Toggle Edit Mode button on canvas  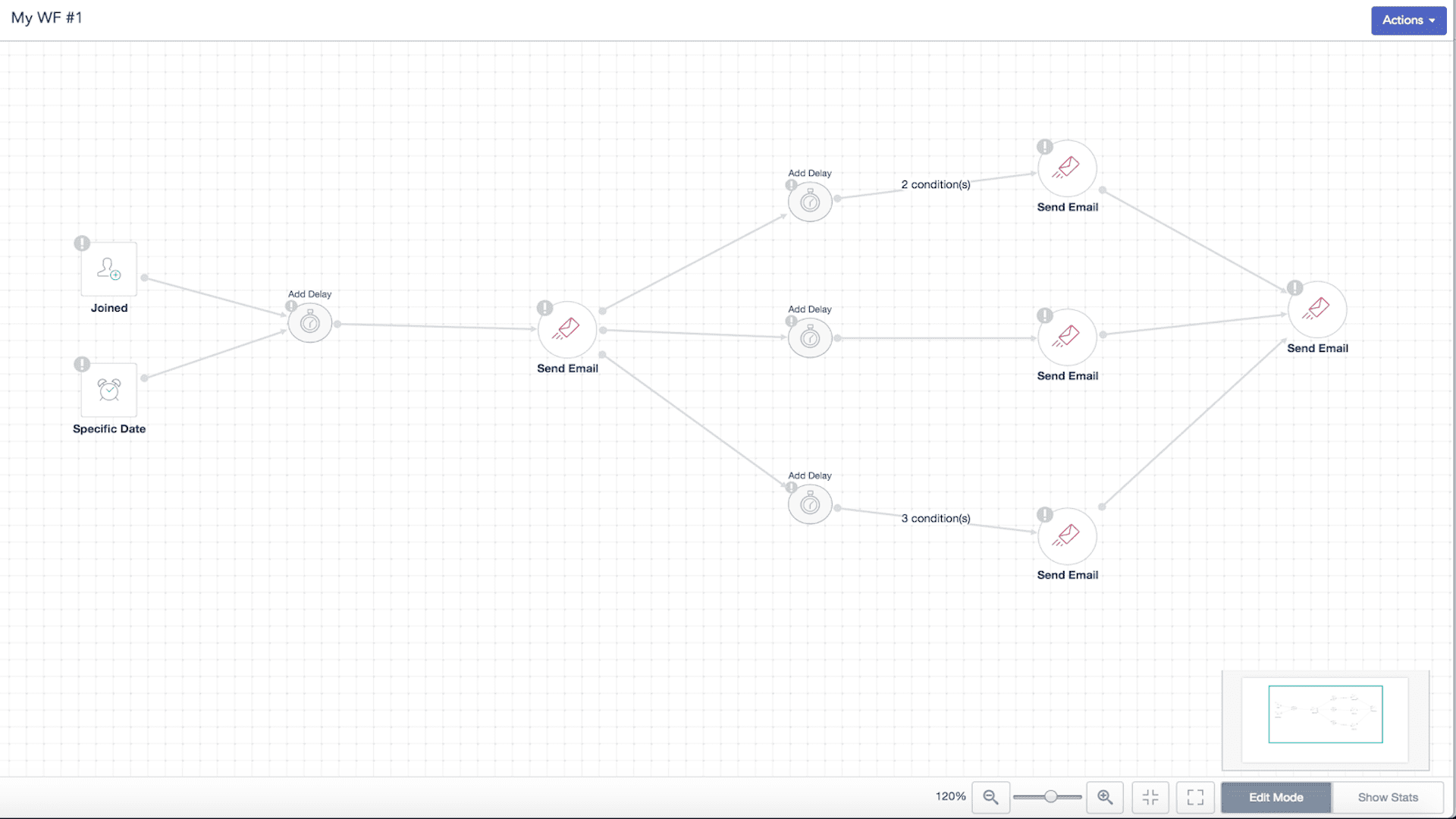[x=1276, y=797]
